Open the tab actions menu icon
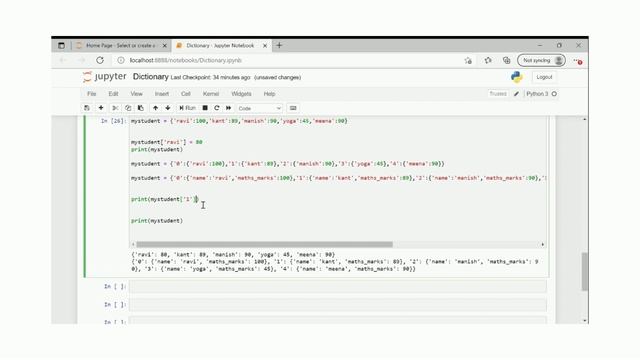The width and height of the screenshot is (640, 360). 61,46
